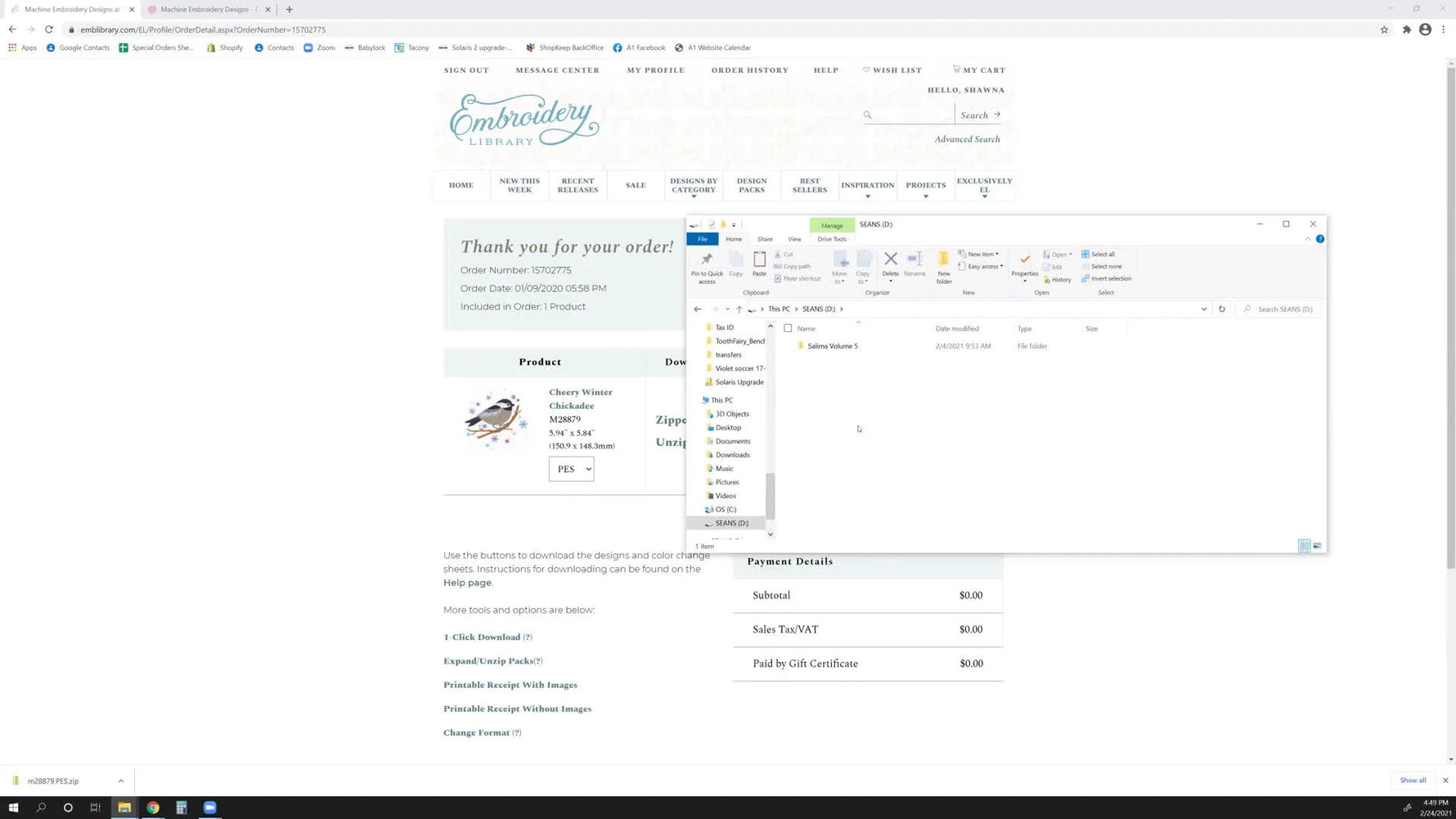Open My Cart in the site header

[x=979, y=70]
